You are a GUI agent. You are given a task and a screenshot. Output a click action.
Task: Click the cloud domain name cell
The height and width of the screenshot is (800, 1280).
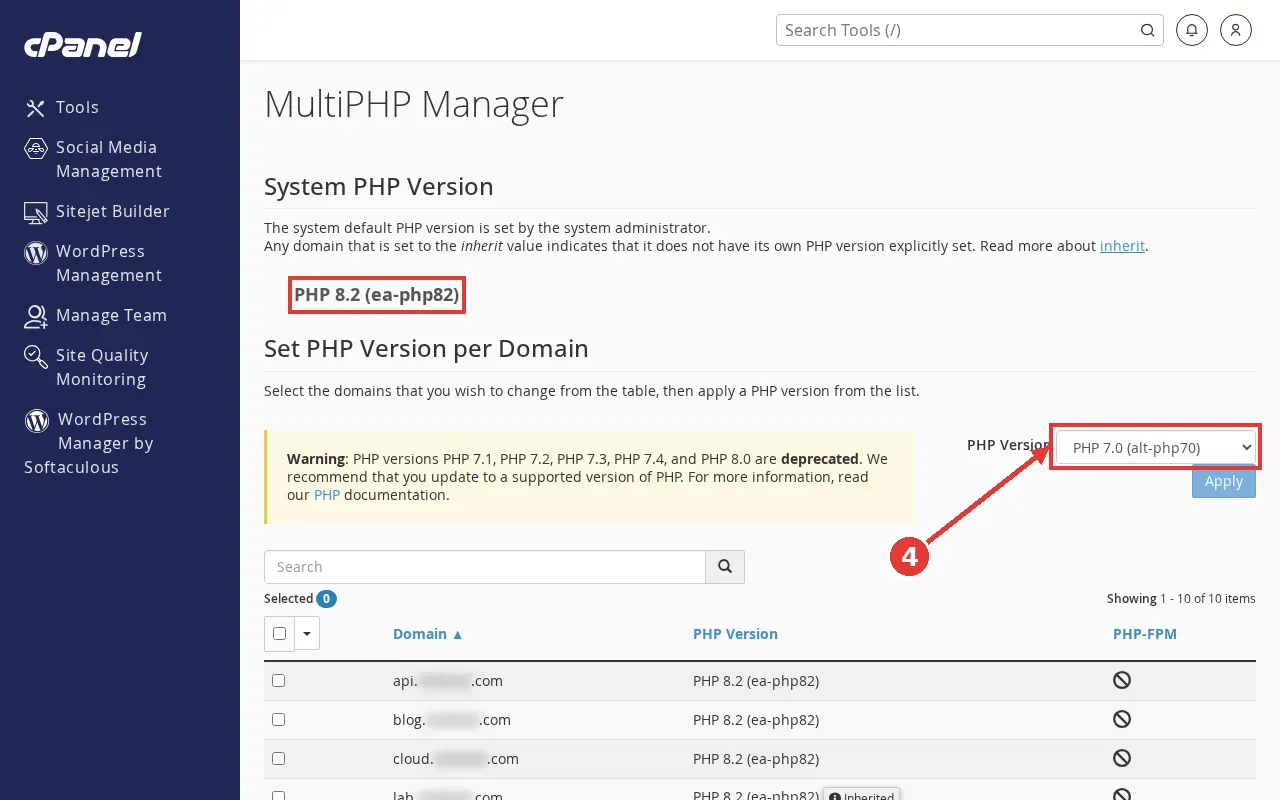(456, 759)
